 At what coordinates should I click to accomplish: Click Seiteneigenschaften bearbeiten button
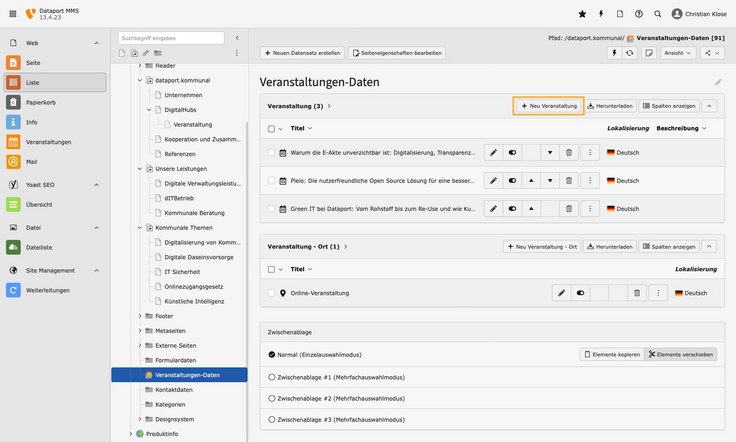coord(400,52)
